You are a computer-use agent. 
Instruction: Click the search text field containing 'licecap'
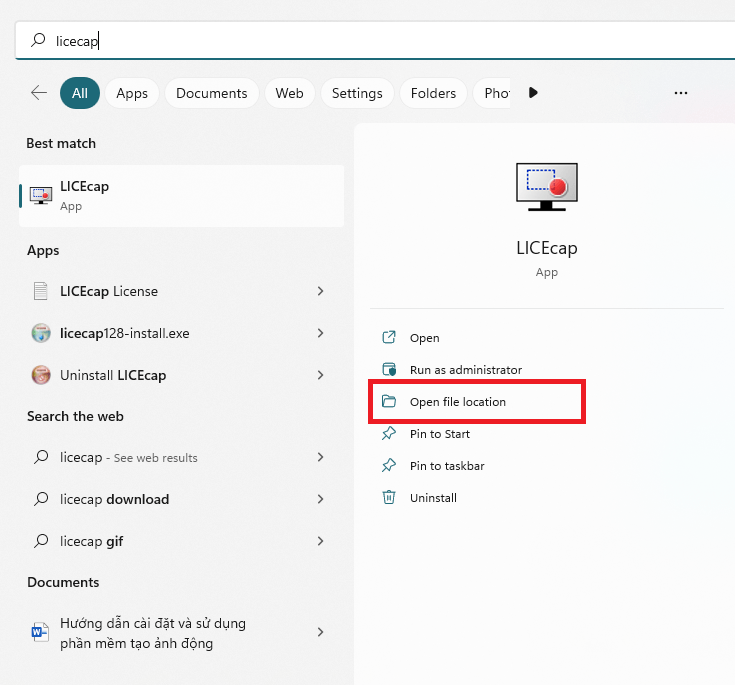coord(375,41)
